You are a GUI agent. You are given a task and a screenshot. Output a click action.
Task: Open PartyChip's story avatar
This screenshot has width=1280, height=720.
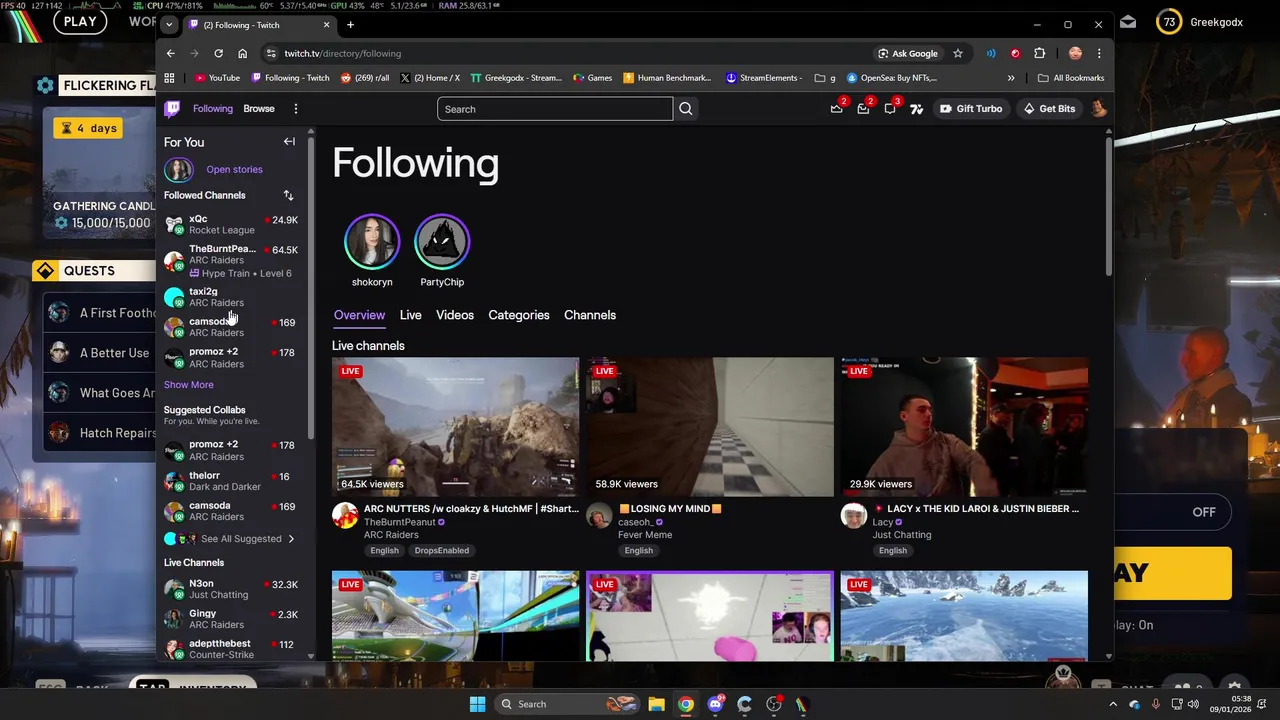click(x=441, y=241)
